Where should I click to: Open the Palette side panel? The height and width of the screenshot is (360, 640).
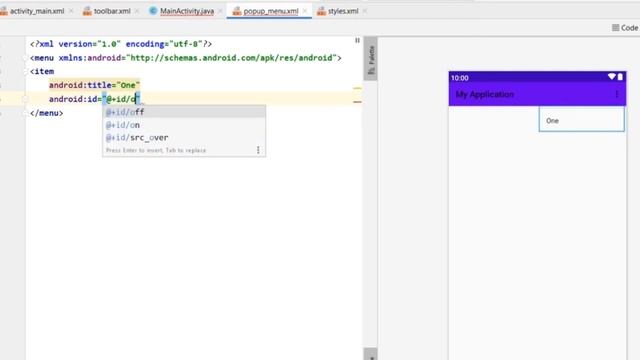(371, 59)
